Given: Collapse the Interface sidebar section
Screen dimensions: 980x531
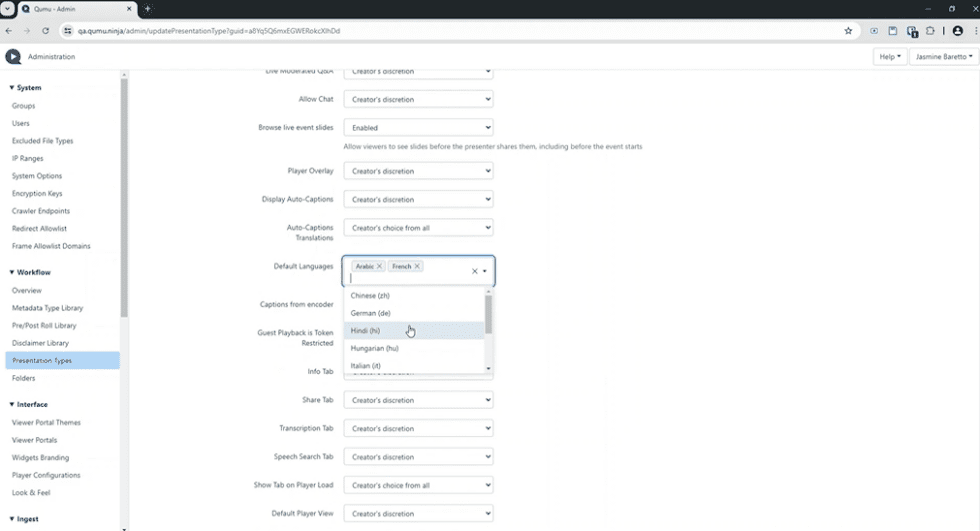Looking at the screenshot, I should (12, 405).
